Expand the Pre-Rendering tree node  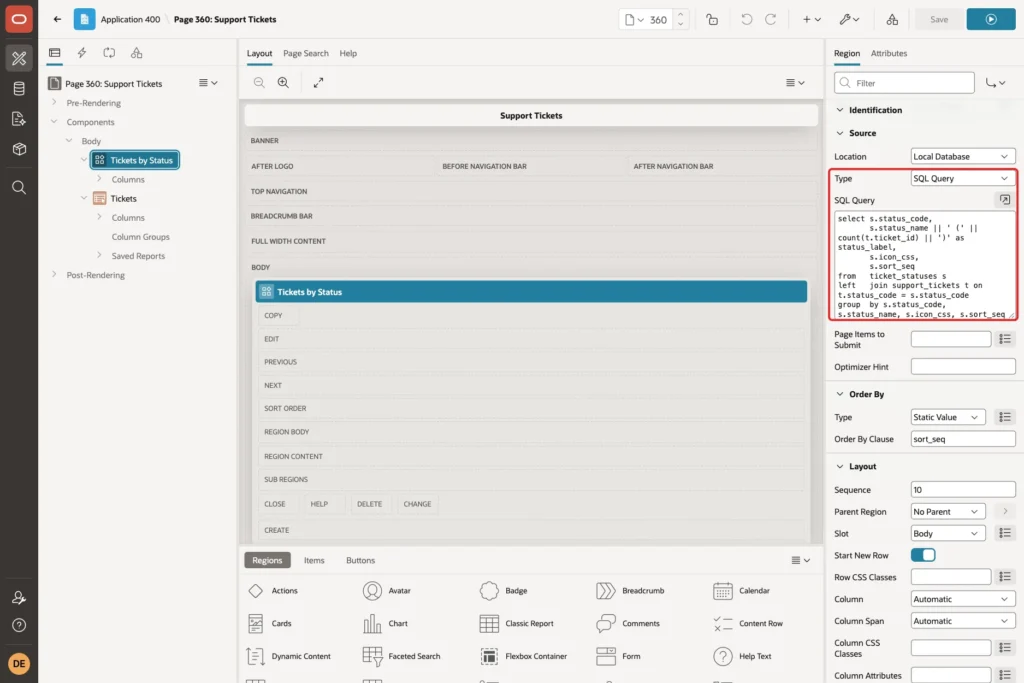click(x=54, y=103)
